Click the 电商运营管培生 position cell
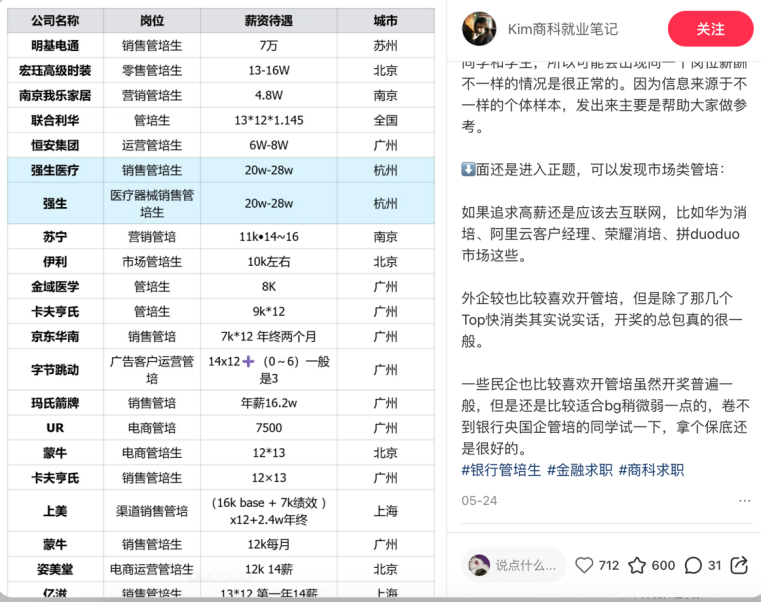Screen dimensions: 761x602 tap(152, 569)
